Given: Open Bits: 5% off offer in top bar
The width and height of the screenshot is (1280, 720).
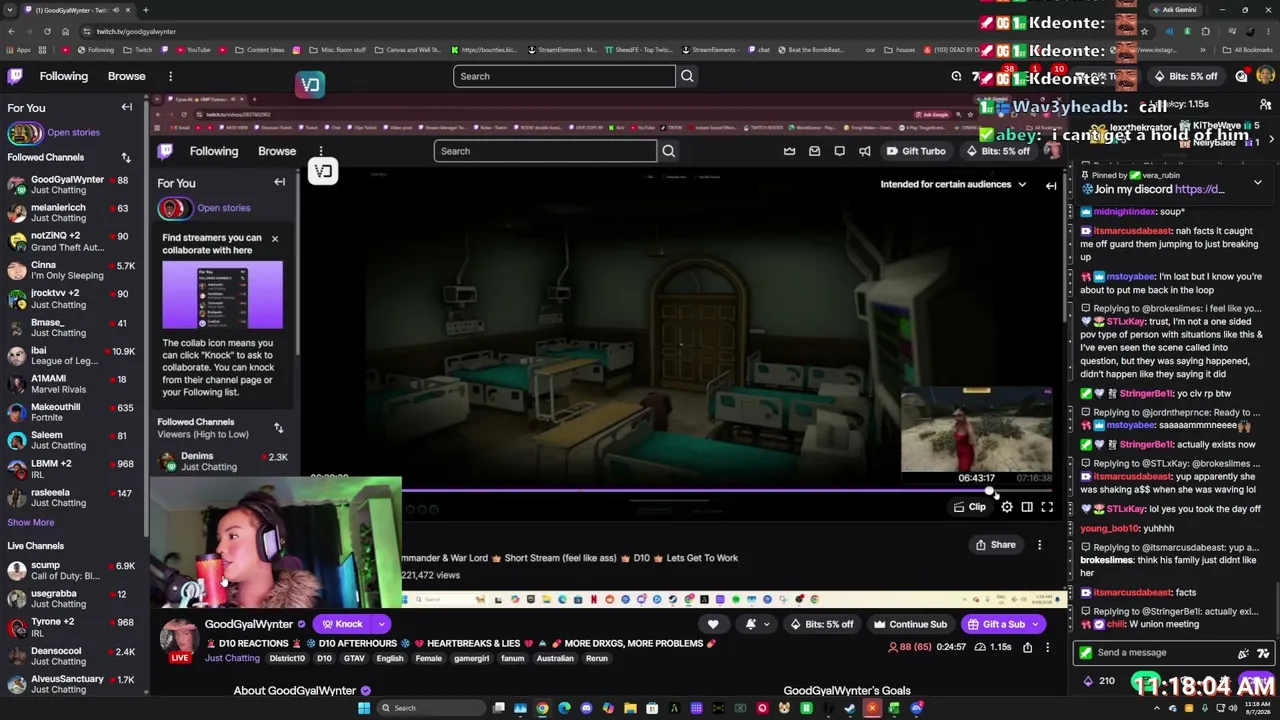Looking at the screenshot, I should [x=1186, y=76].
